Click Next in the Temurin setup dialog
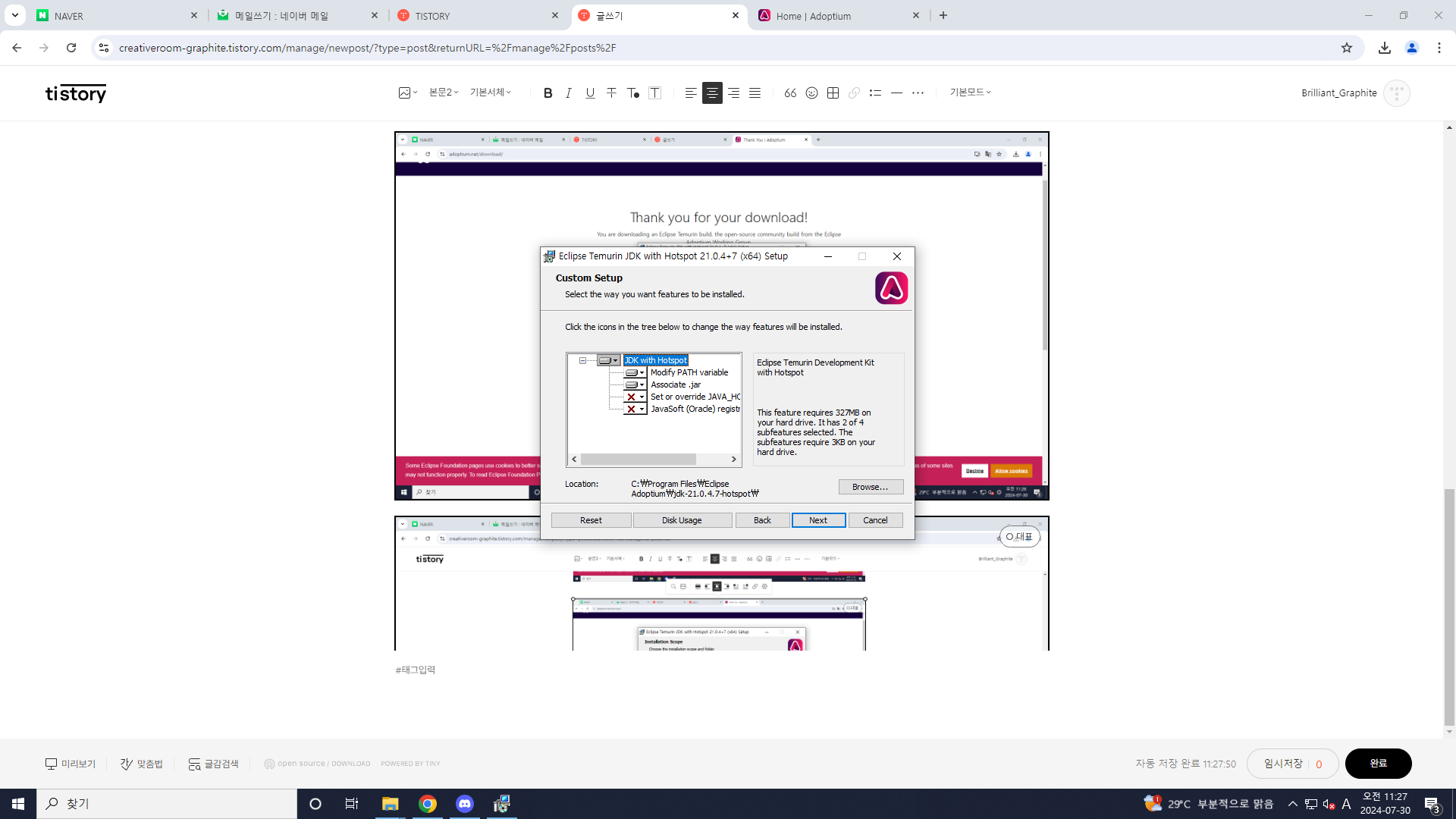1456x819 pixels. (x=817, y=520)
